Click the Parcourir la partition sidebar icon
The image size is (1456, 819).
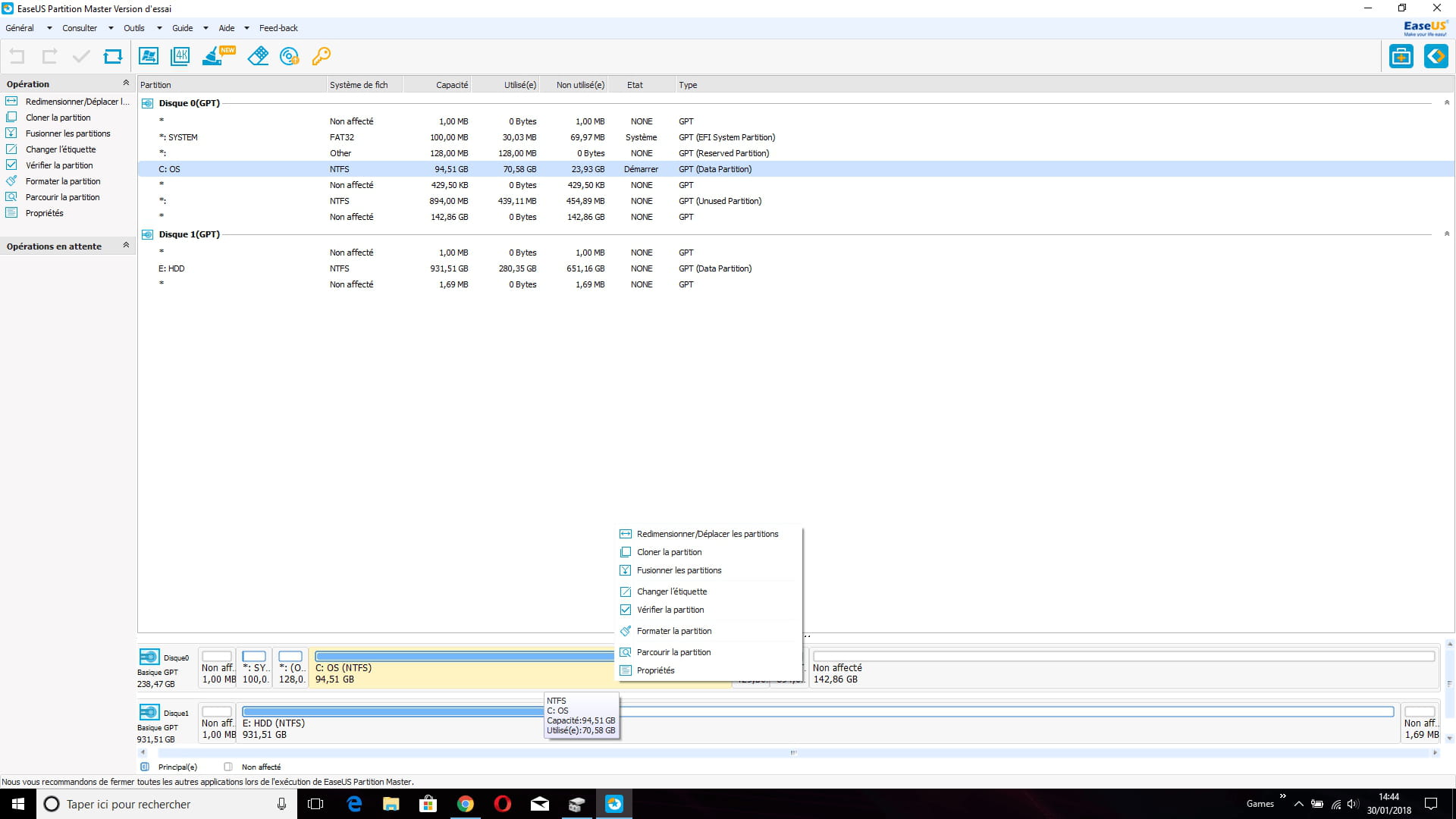[x=11, y=196]
